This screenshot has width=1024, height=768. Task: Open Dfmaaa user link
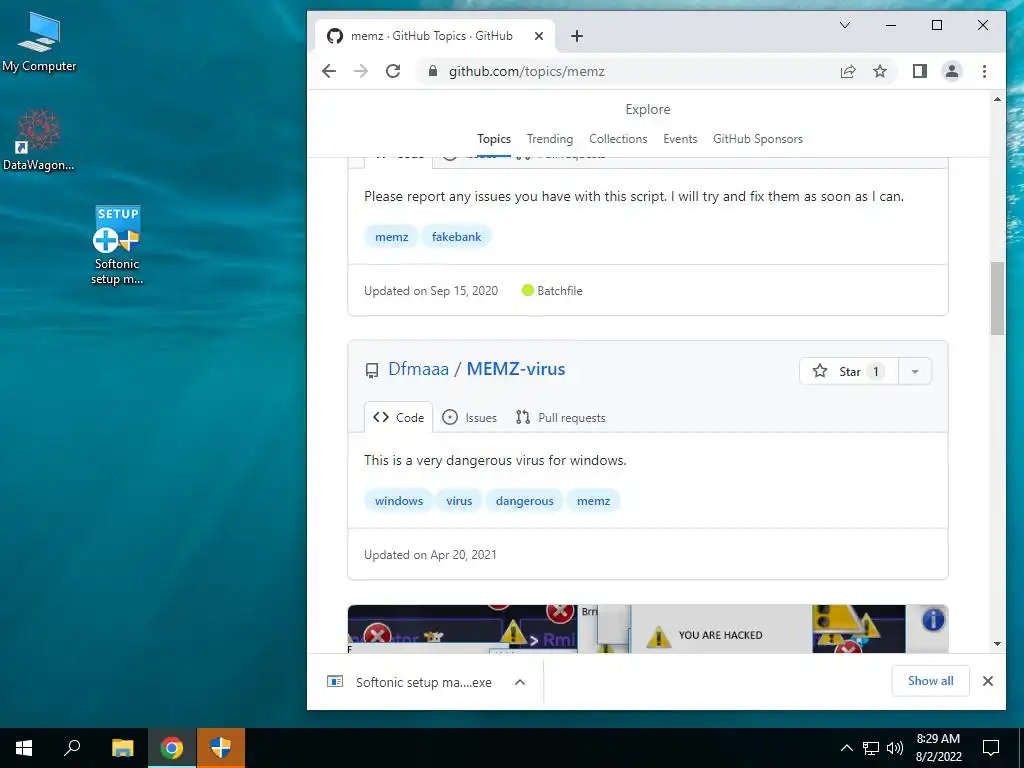click(x=419, y=369)
